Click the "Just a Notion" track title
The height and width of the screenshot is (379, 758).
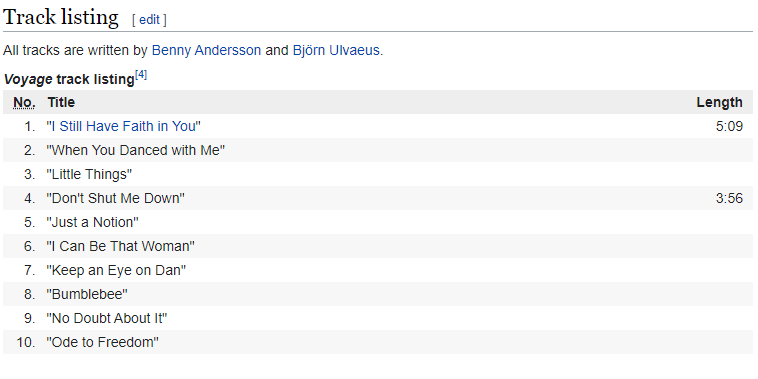click(92, 222)
